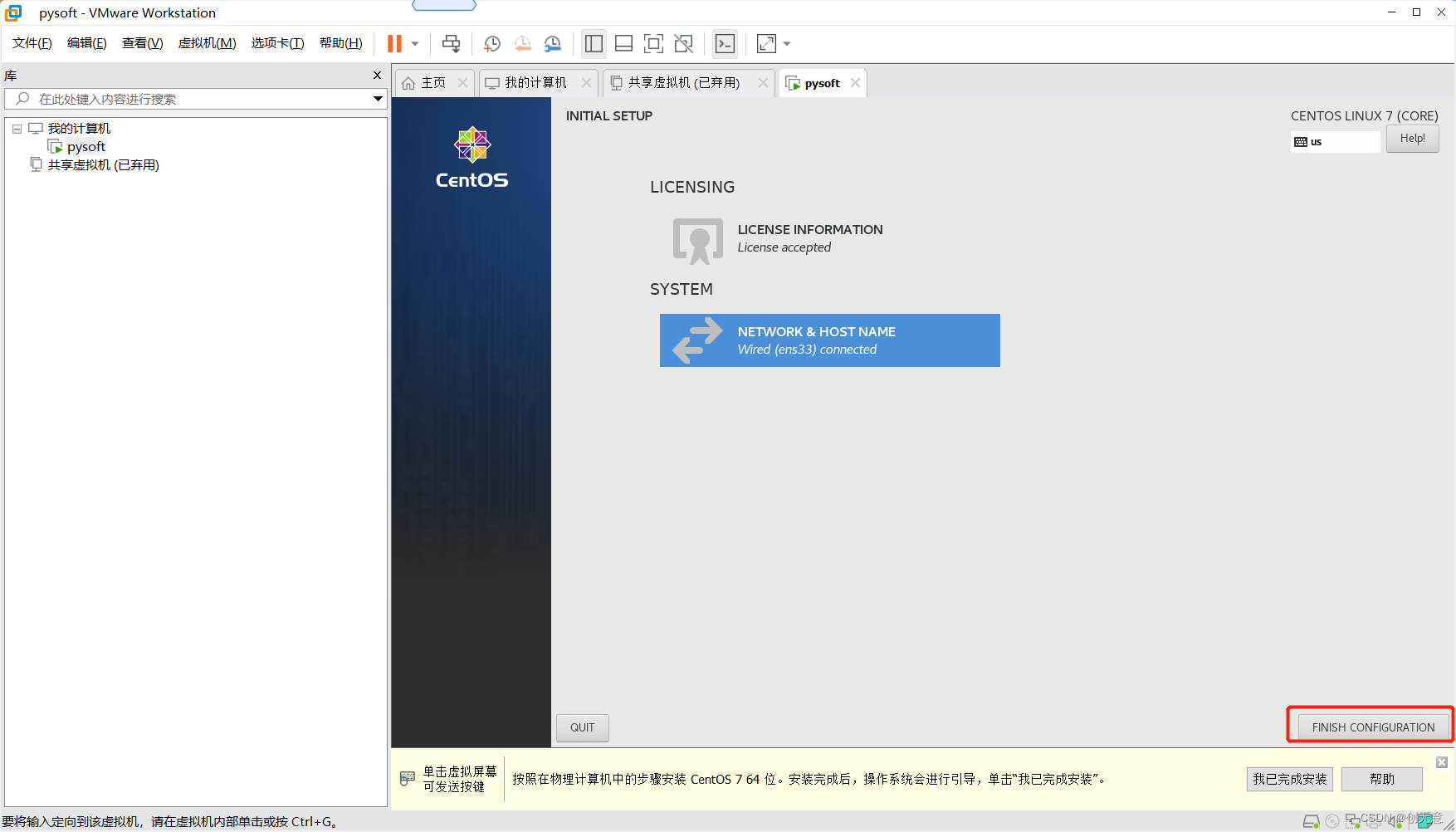Image resolution: width=1456 pixels, height=832 pixels.
Task: Enter full screen mode icon
Action: click(653, 43)
